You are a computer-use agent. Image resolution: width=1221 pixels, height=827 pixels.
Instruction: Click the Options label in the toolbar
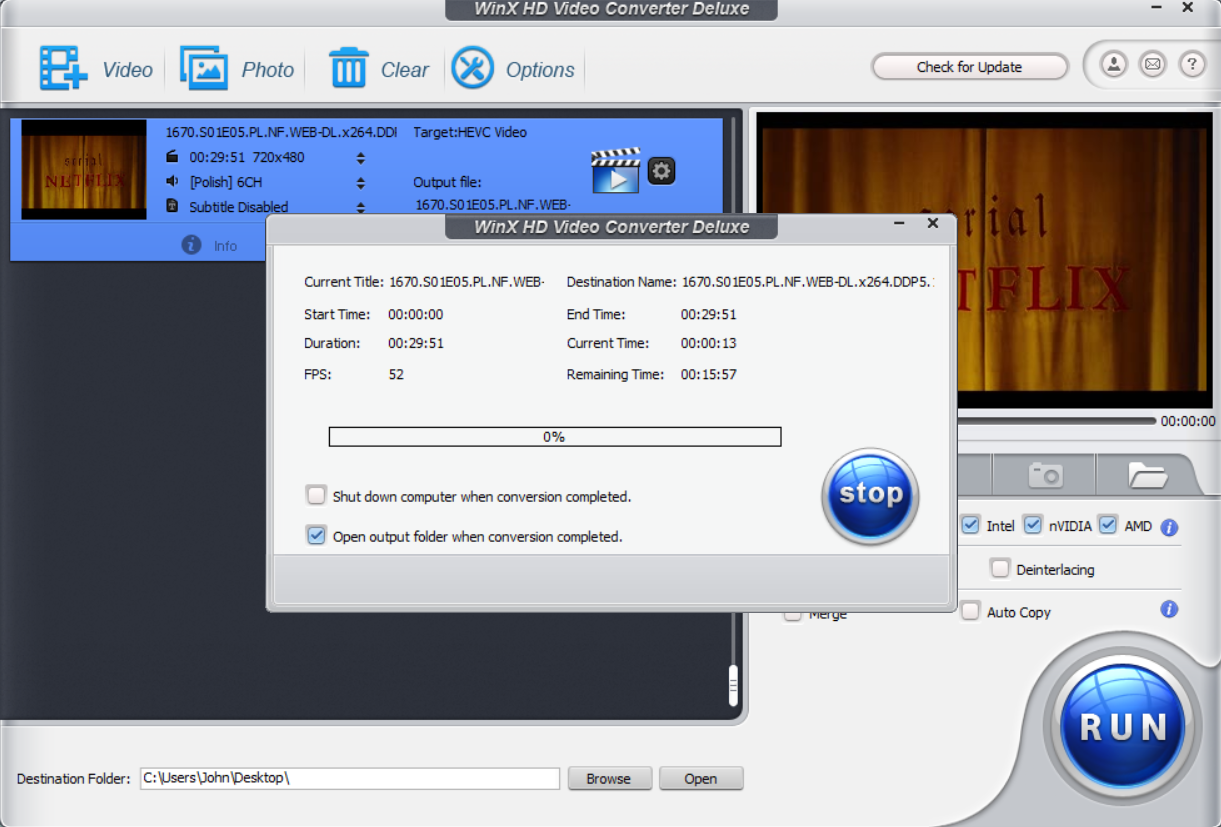click(x=540, y=70)
